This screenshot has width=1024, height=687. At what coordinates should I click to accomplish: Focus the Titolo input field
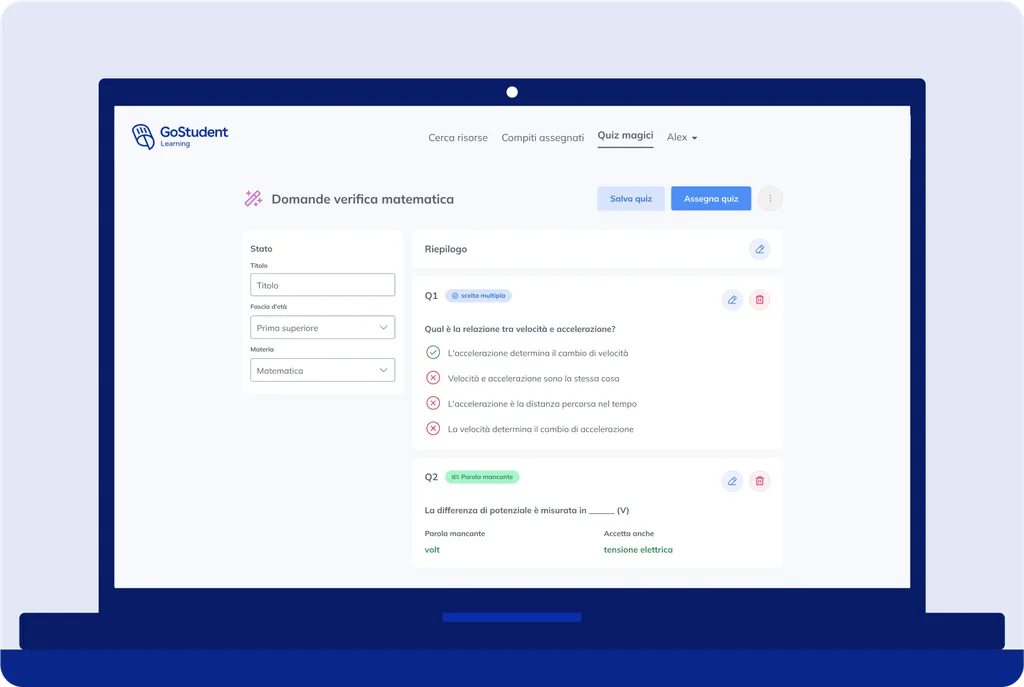323,285
